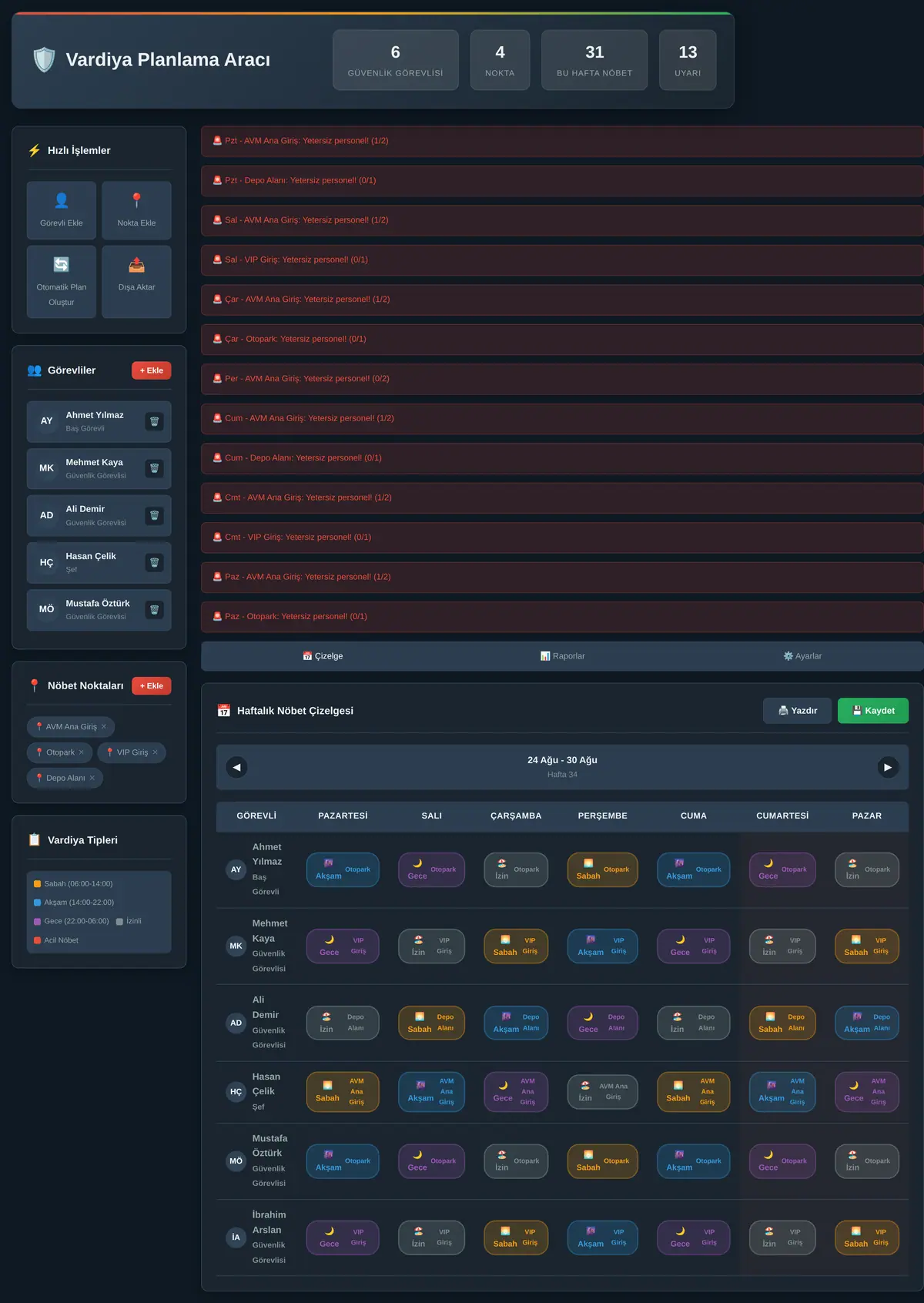Click the 13 Uyarı stat card
Image resolution: width=924 pixels, height=1303 pixels.
[x=688, y=60]
